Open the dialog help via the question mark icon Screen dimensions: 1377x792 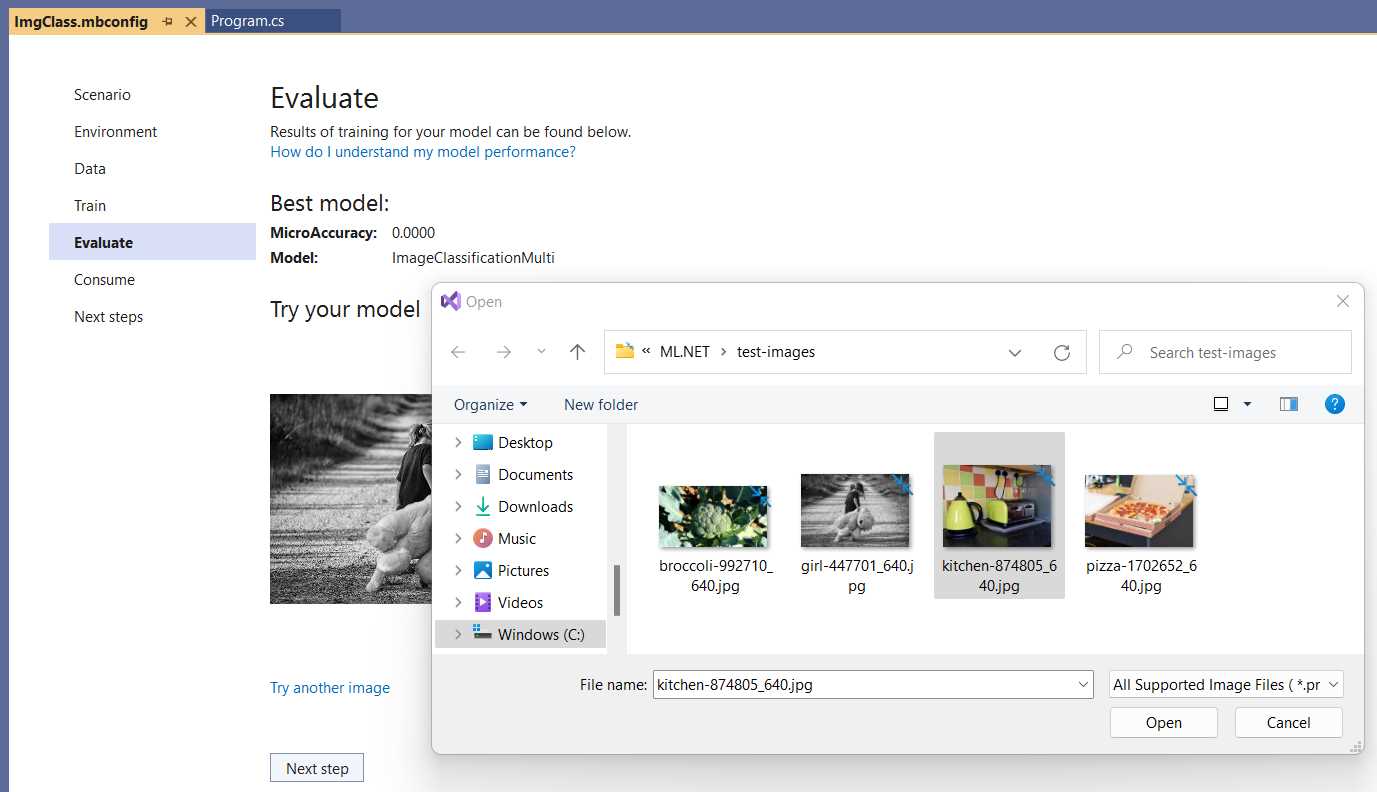click(x=1335, y=404)
